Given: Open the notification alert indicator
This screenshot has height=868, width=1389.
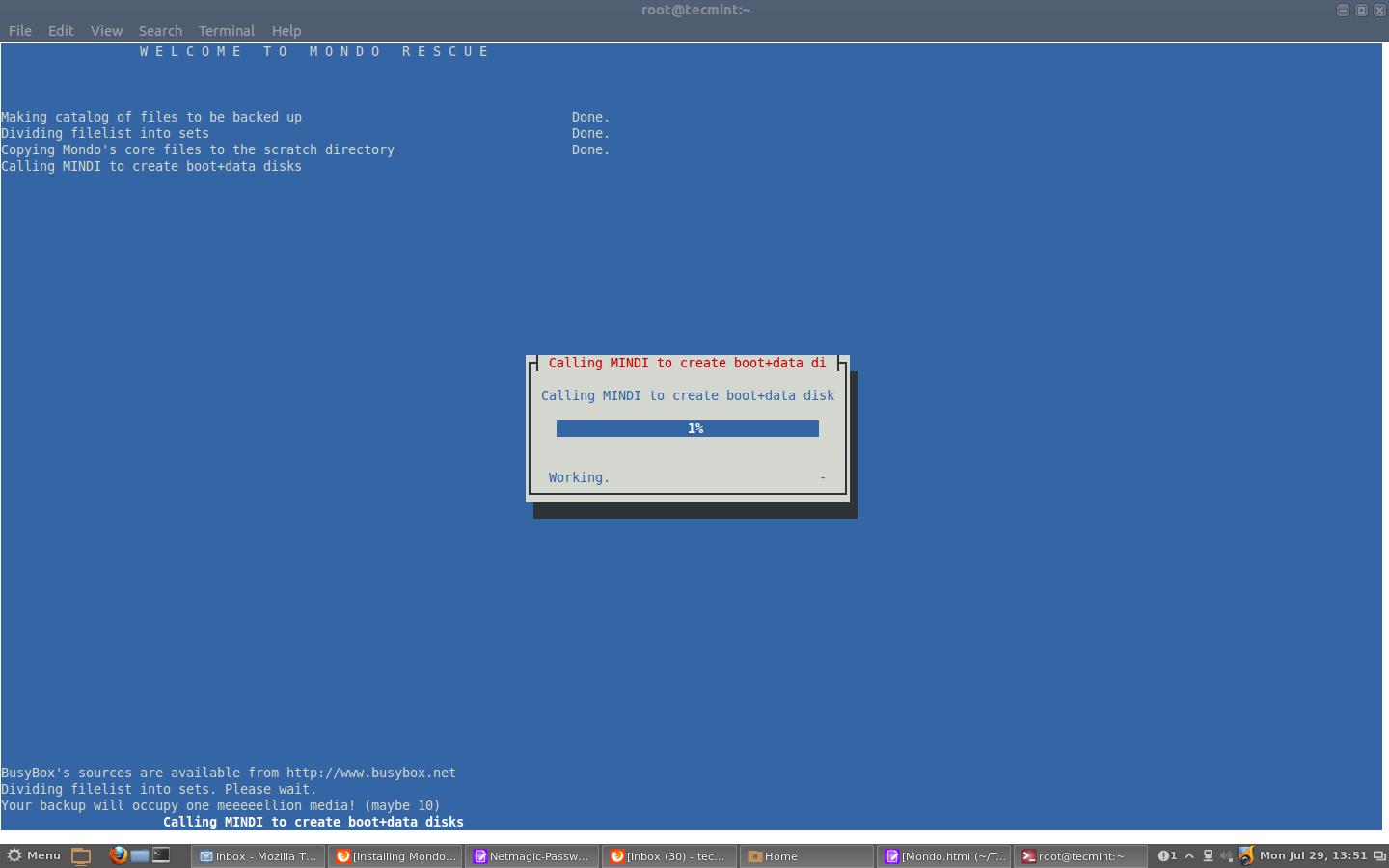Looking at the screenshot, I should tap(1167, 855).
